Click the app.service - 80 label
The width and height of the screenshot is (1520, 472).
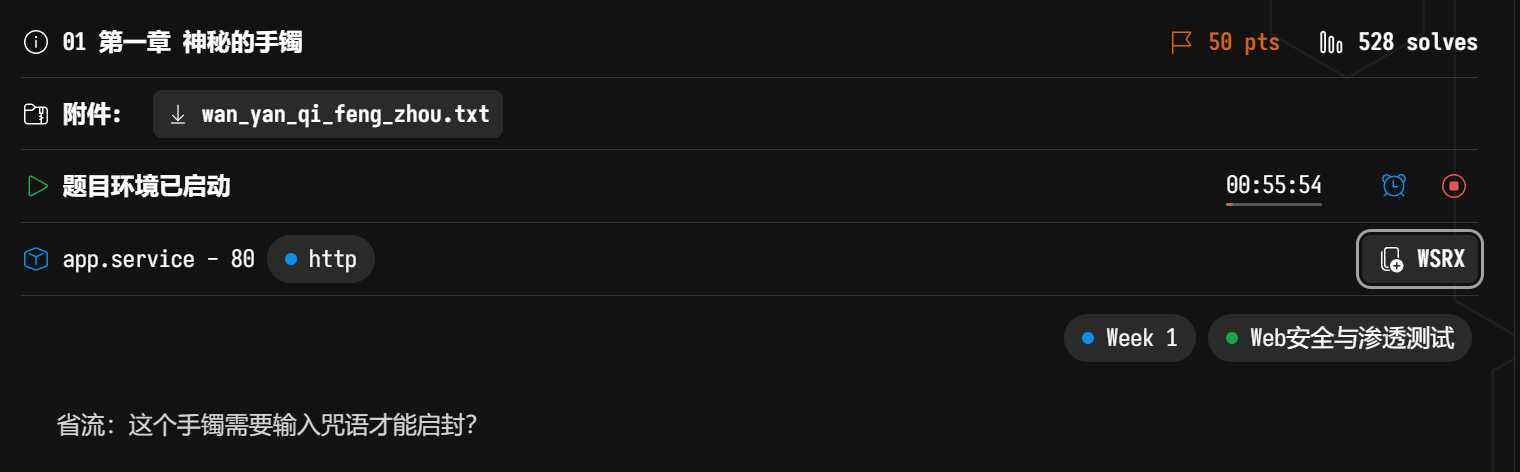pos(158,259)
